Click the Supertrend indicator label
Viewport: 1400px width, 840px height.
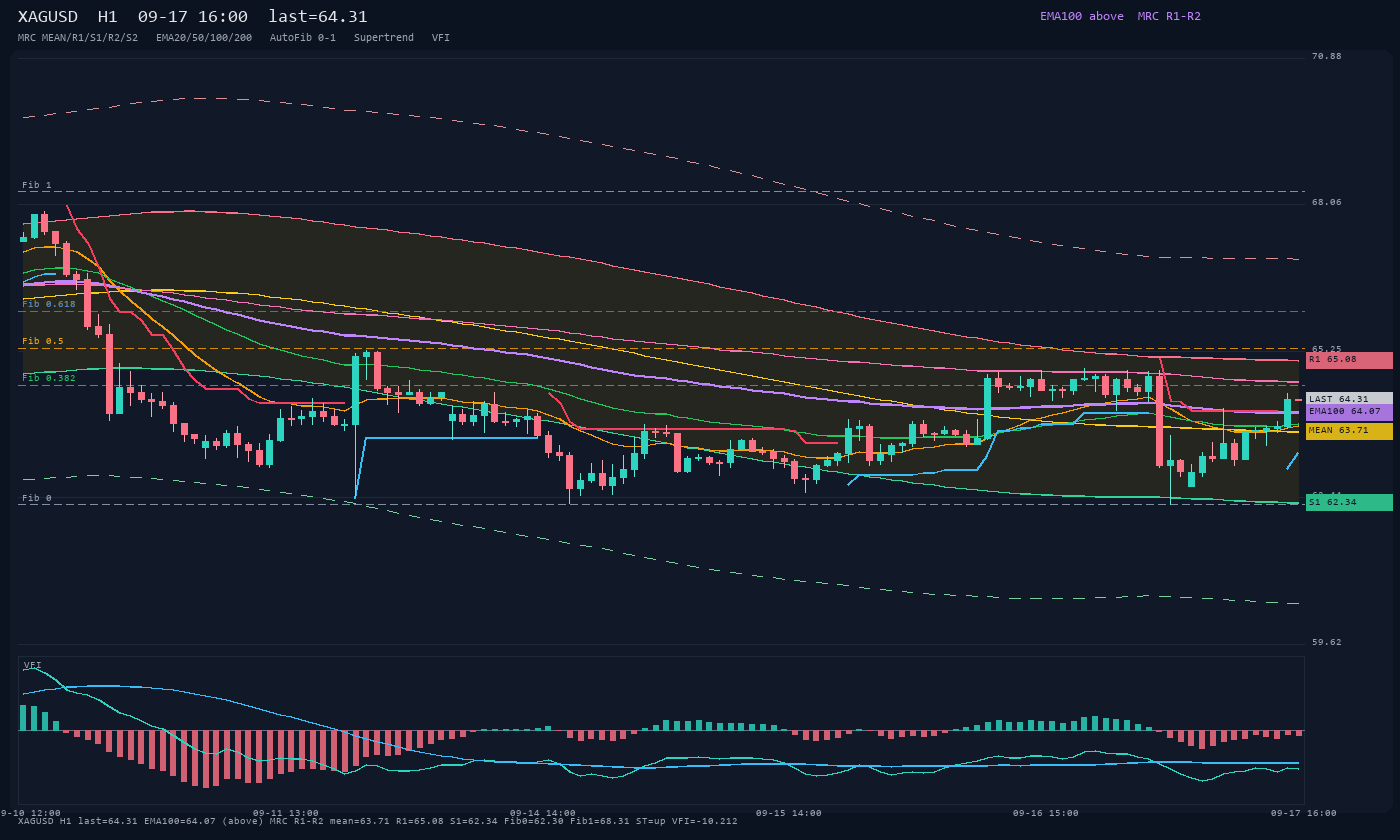click(384, 38)
